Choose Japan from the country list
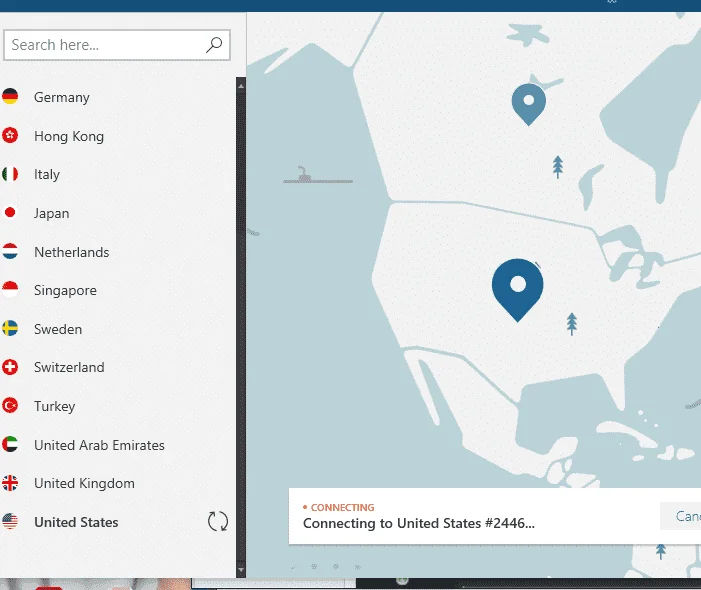Viewport: 701px width, 590px height. click(51, 213)
